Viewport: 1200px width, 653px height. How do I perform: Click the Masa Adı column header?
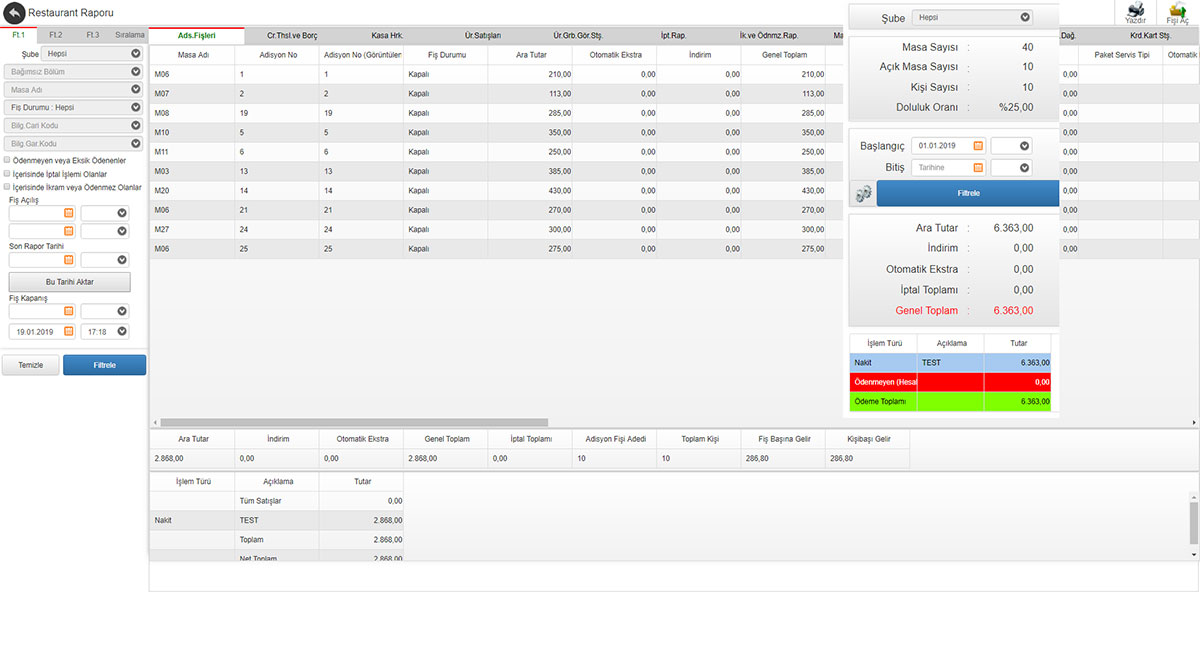click(x=192, y=54)
